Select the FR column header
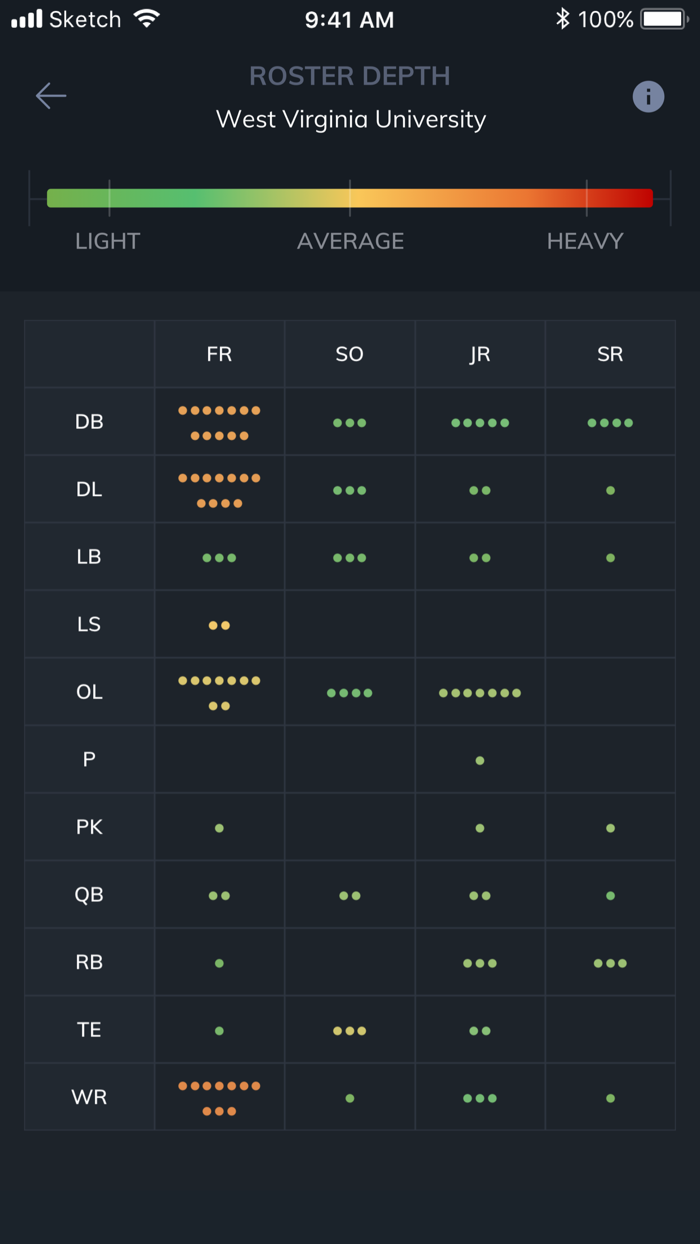 point(219,354)
